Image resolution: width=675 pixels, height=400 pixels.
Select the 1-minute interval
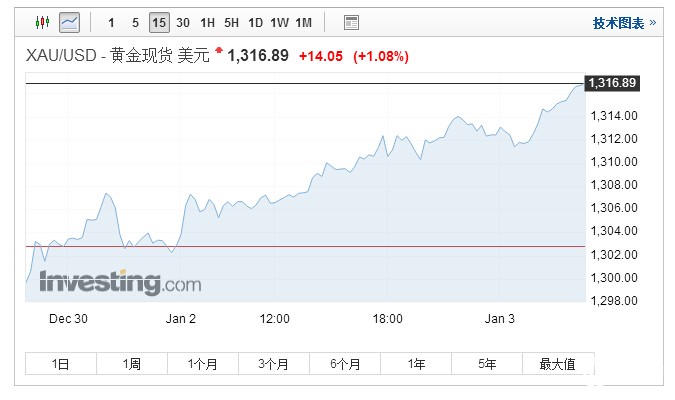[x=111, y=22]
